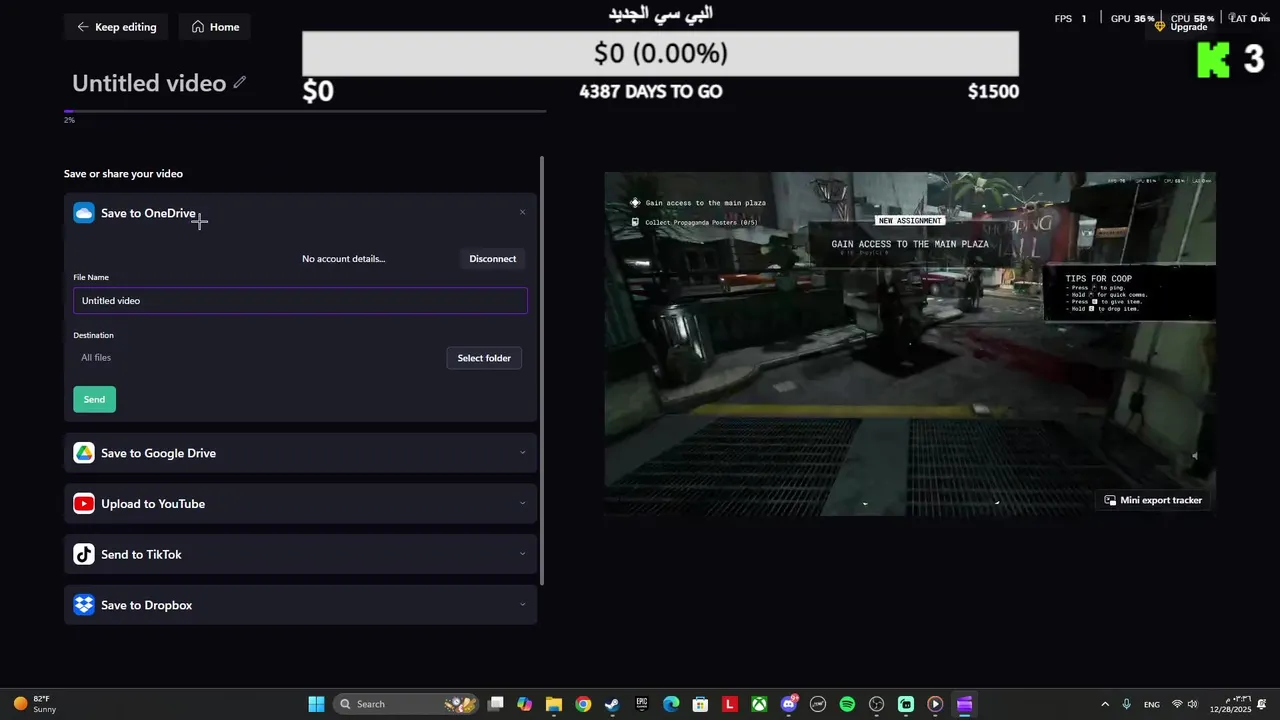
Task: Open Task View in the taskbar
Action: coord(495,704)
